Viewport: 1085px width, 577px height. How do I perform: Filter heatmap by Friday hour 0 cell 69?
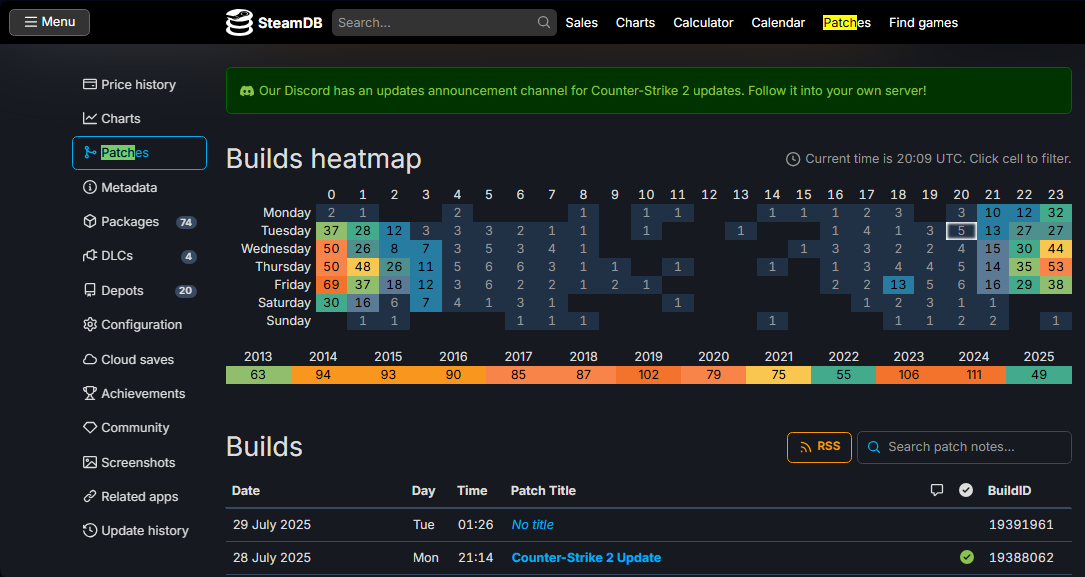coord(331,284)
